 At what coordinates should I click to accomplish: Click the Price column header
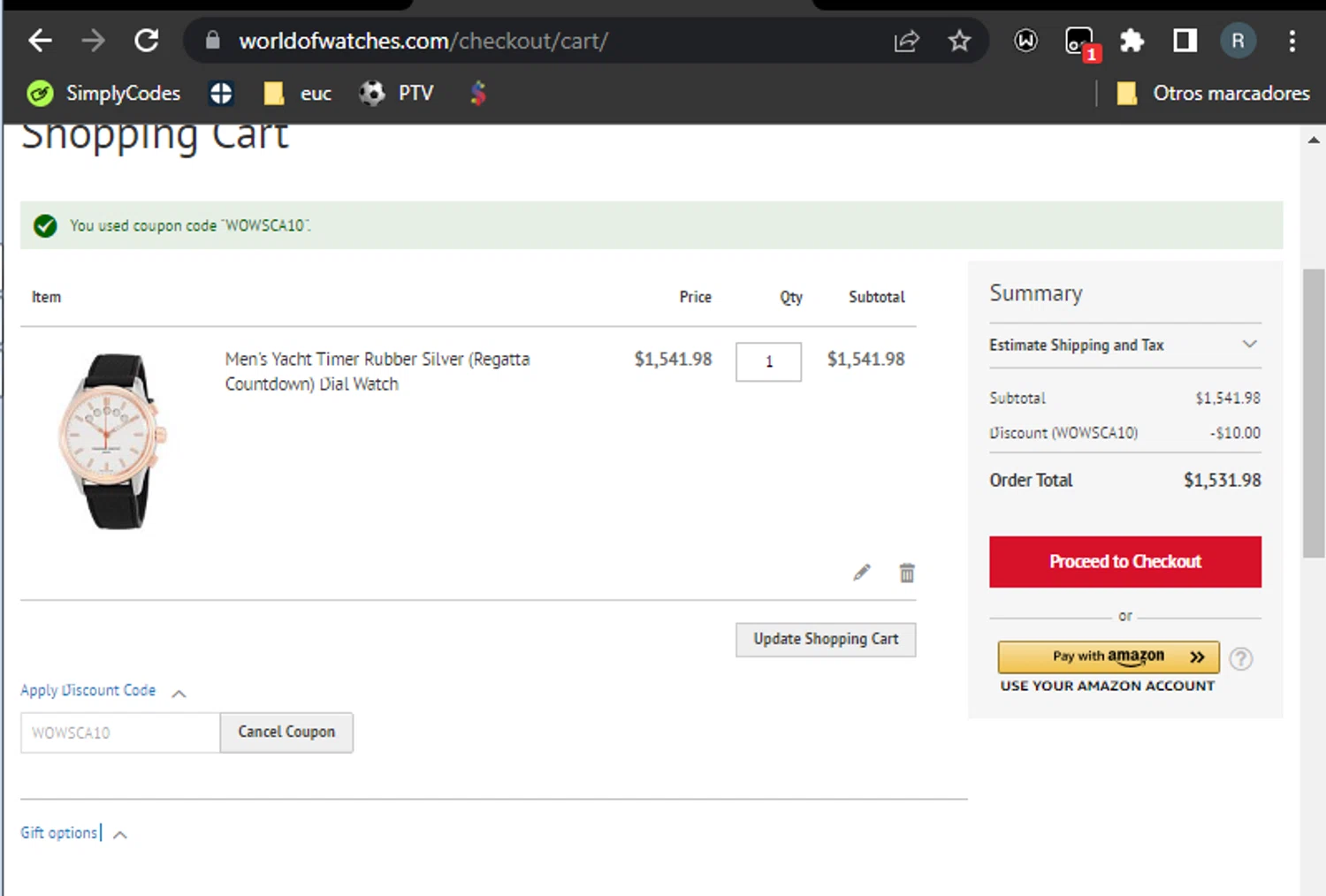point(695,297)
